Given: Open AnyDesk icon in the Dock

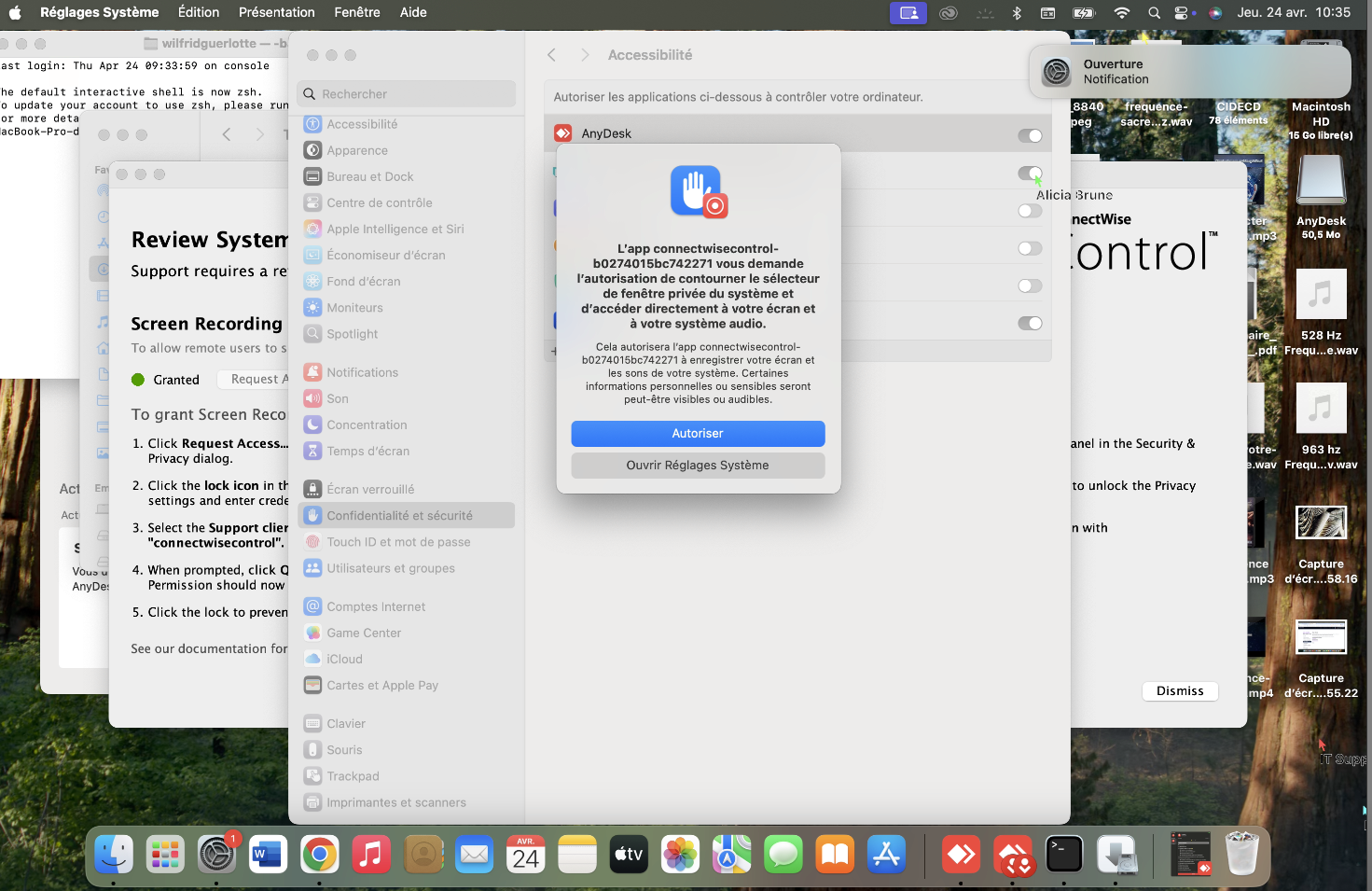Looking at the screenshot, I should (961, 854).
